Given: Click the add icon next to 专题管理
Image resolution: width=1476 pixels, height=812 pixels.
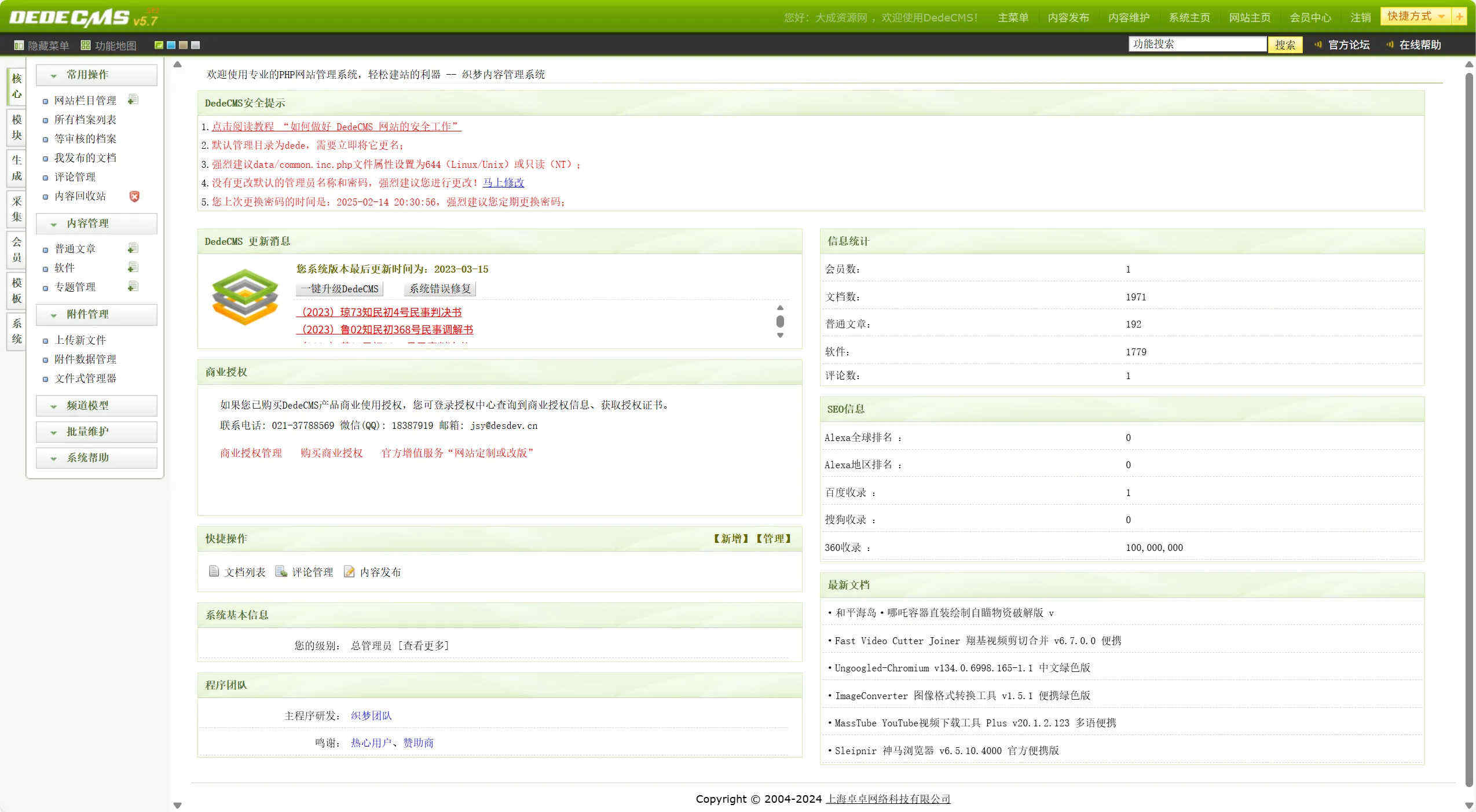Looking at the screenshot, I should pos(133,286).
